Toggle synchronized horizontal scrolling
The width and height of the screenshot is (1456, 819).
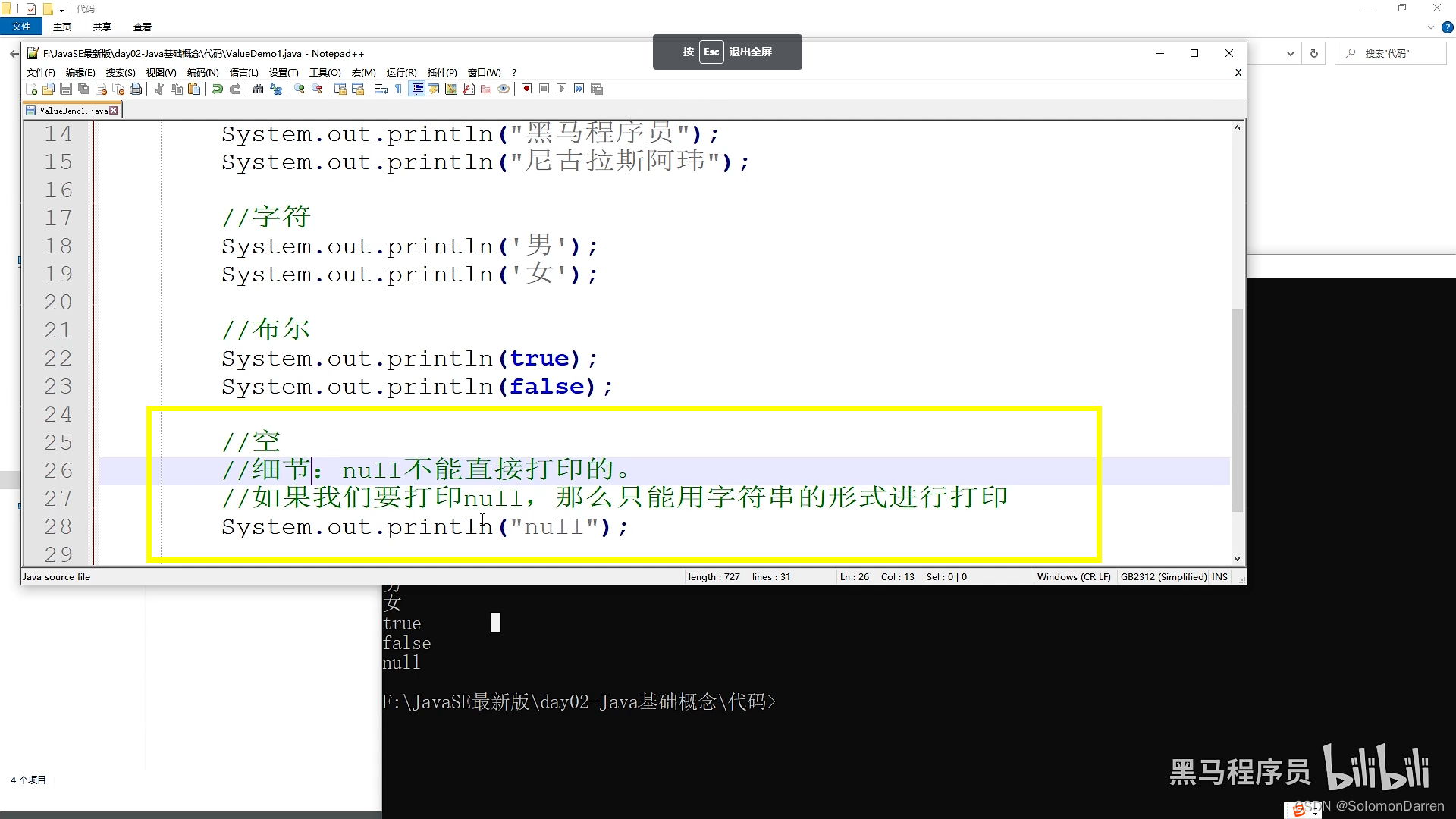(358, 89)
